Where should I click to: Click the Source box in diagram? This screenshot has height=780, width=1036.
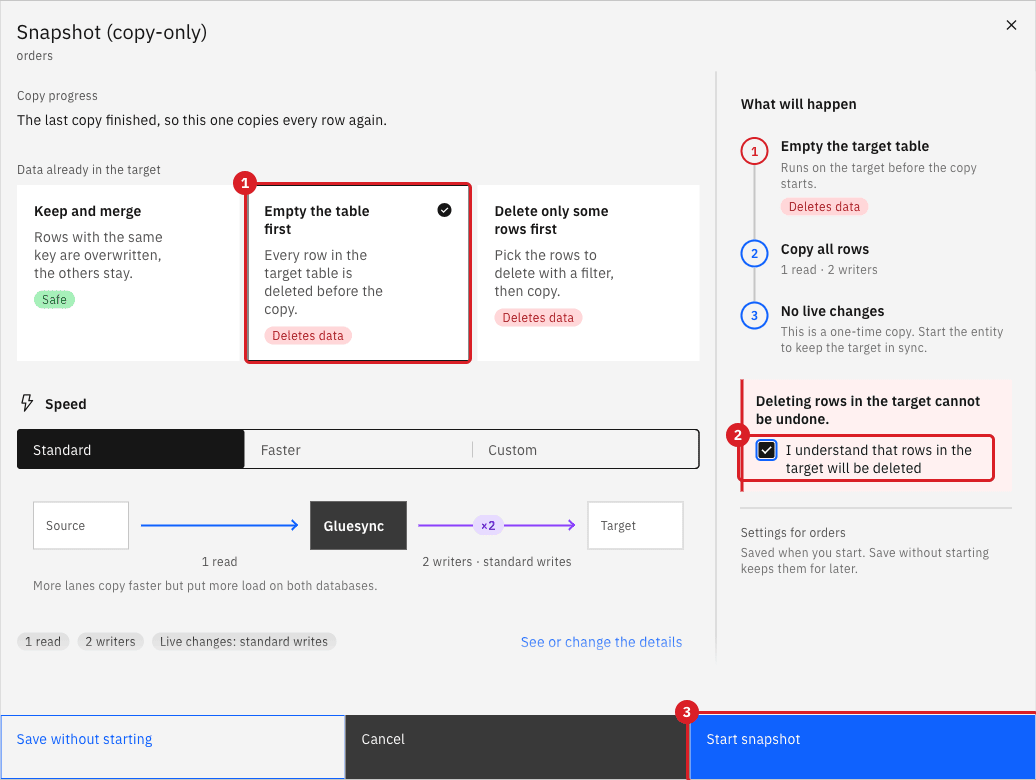(x=81, y=526)
